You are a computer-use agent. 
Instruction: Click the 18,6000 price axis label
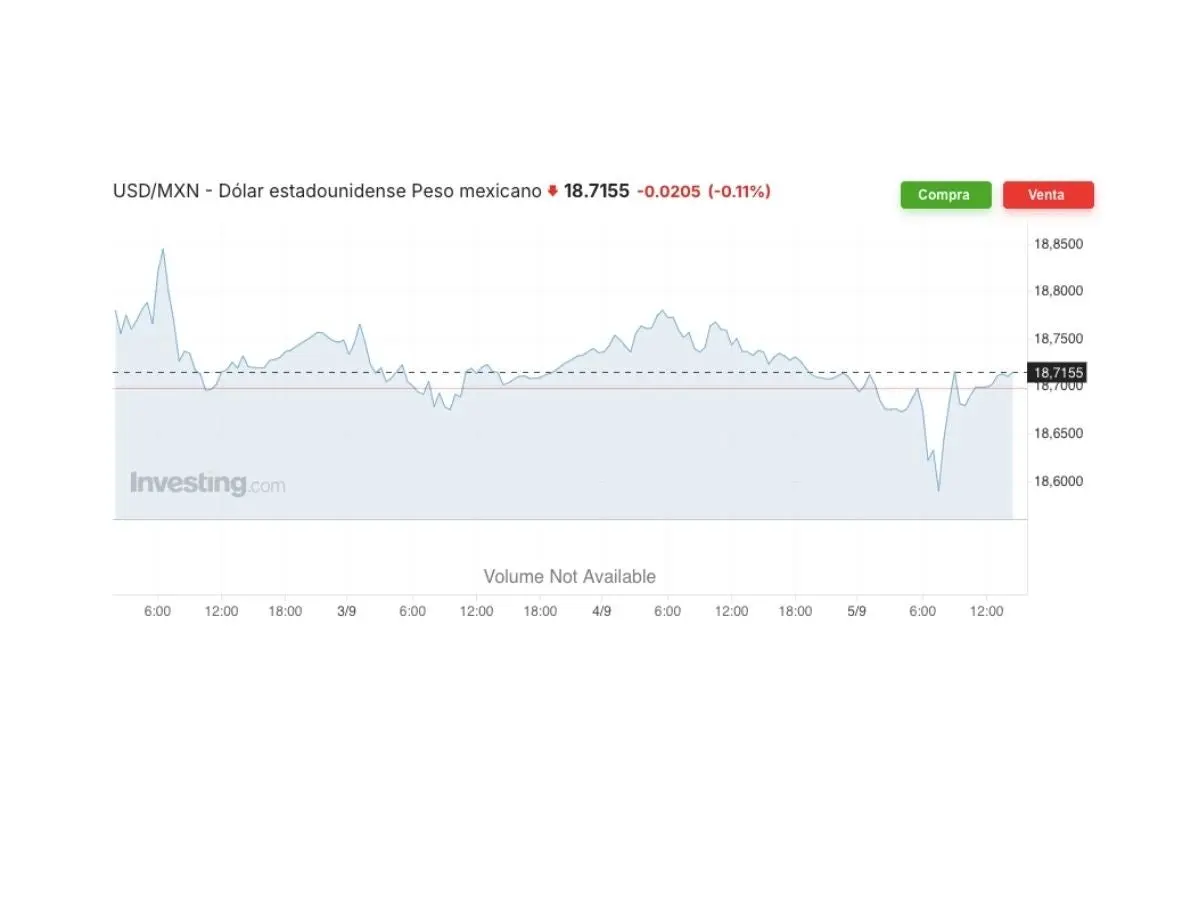[x=1058, y=481]
